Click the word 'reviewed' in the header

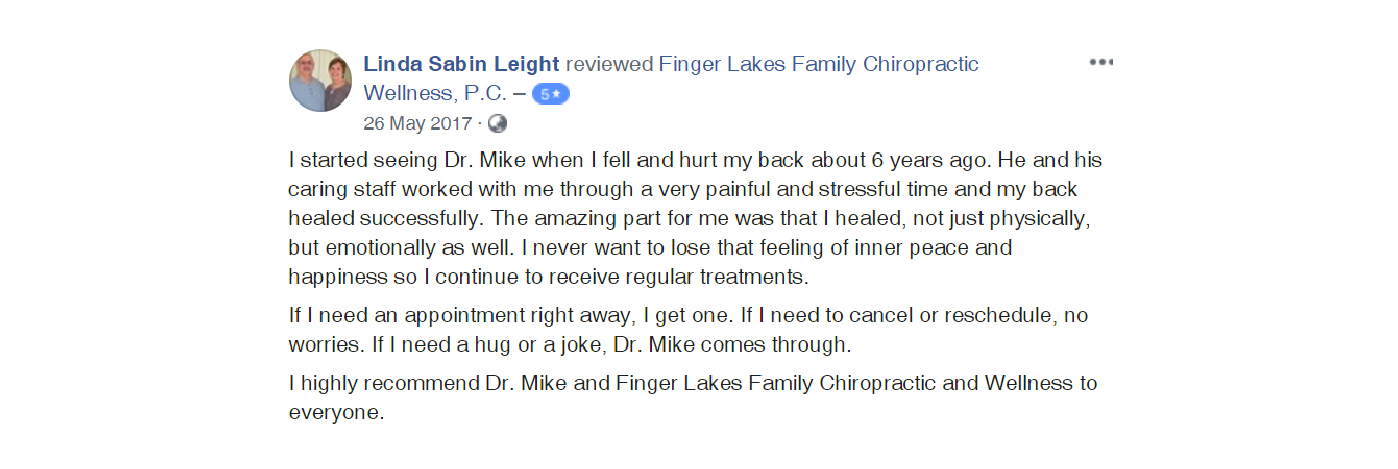[609, 65]
